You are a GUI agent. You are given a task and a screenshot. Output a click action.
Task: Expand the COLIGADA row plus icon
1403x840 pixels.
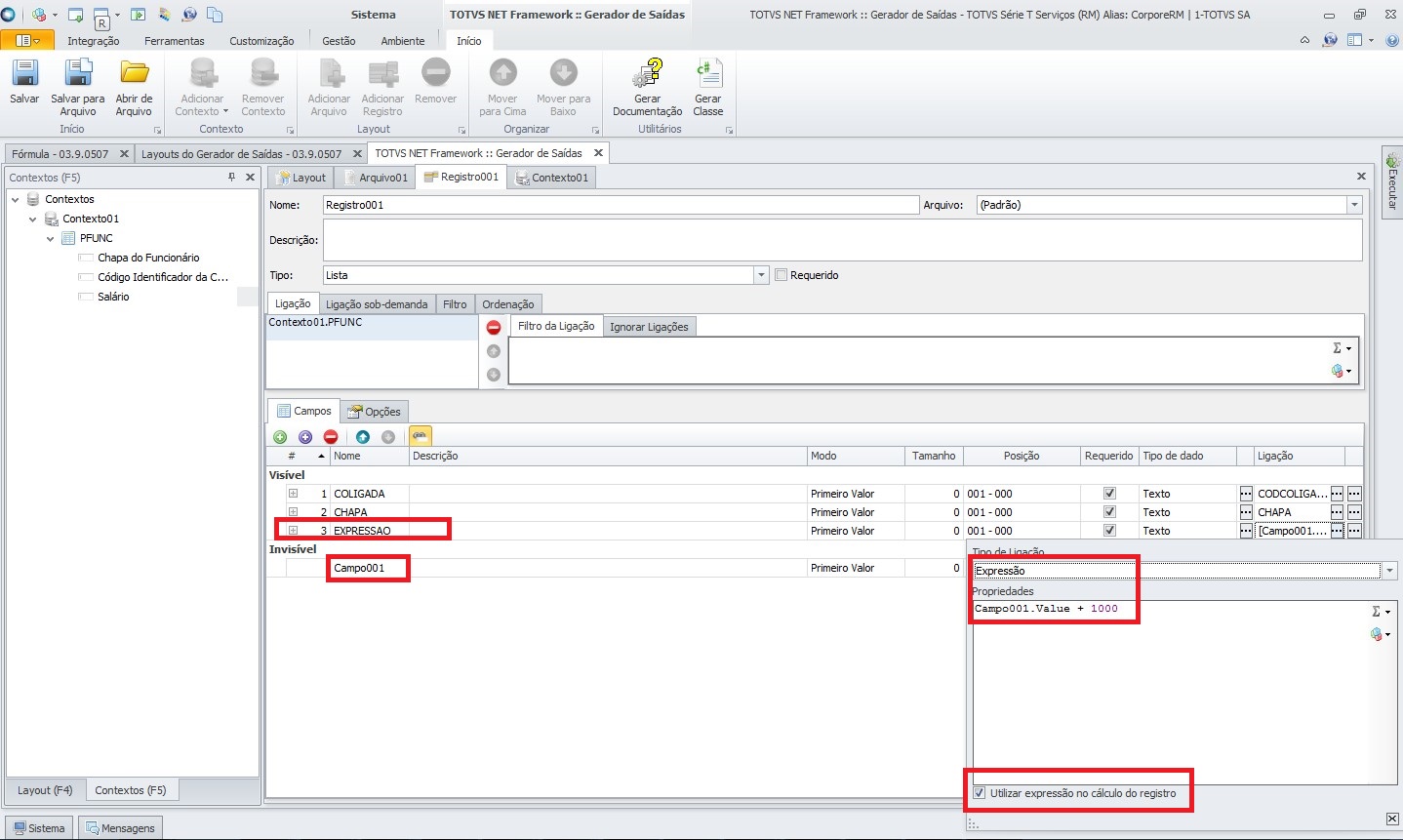(x=293, y=494)
